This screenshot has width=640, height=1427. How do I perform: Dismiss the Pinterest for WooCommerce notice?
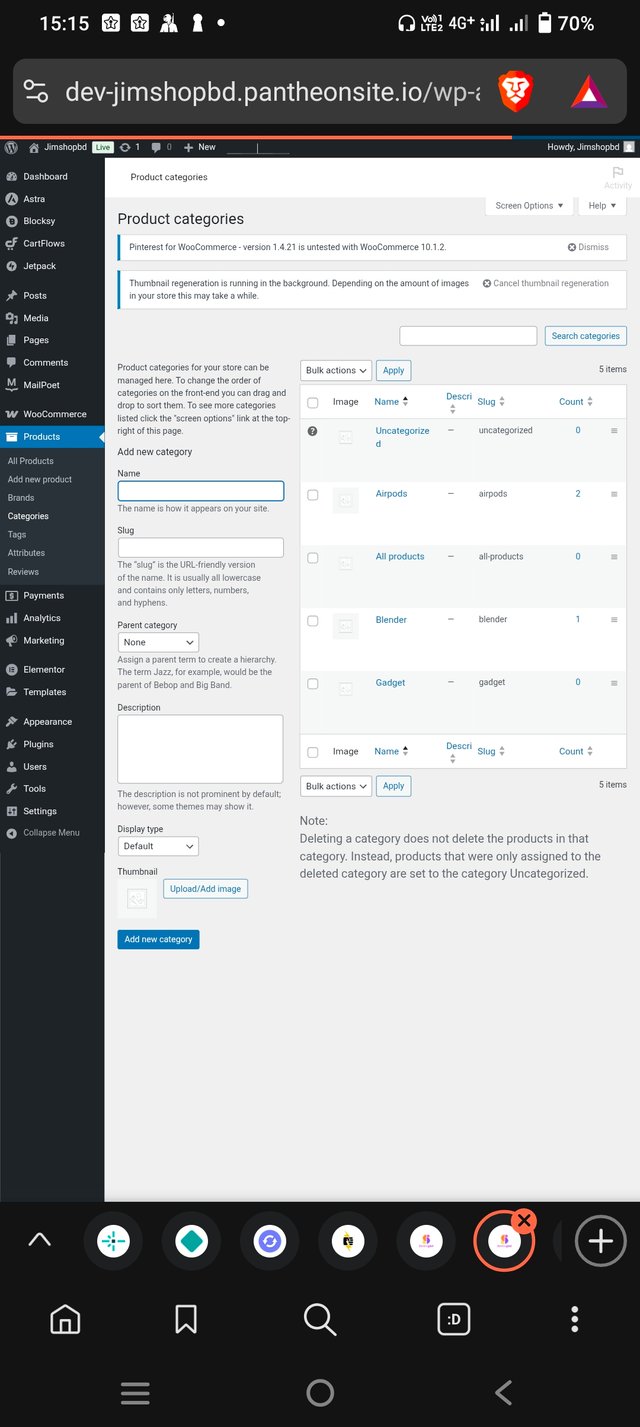pos(588,247)
